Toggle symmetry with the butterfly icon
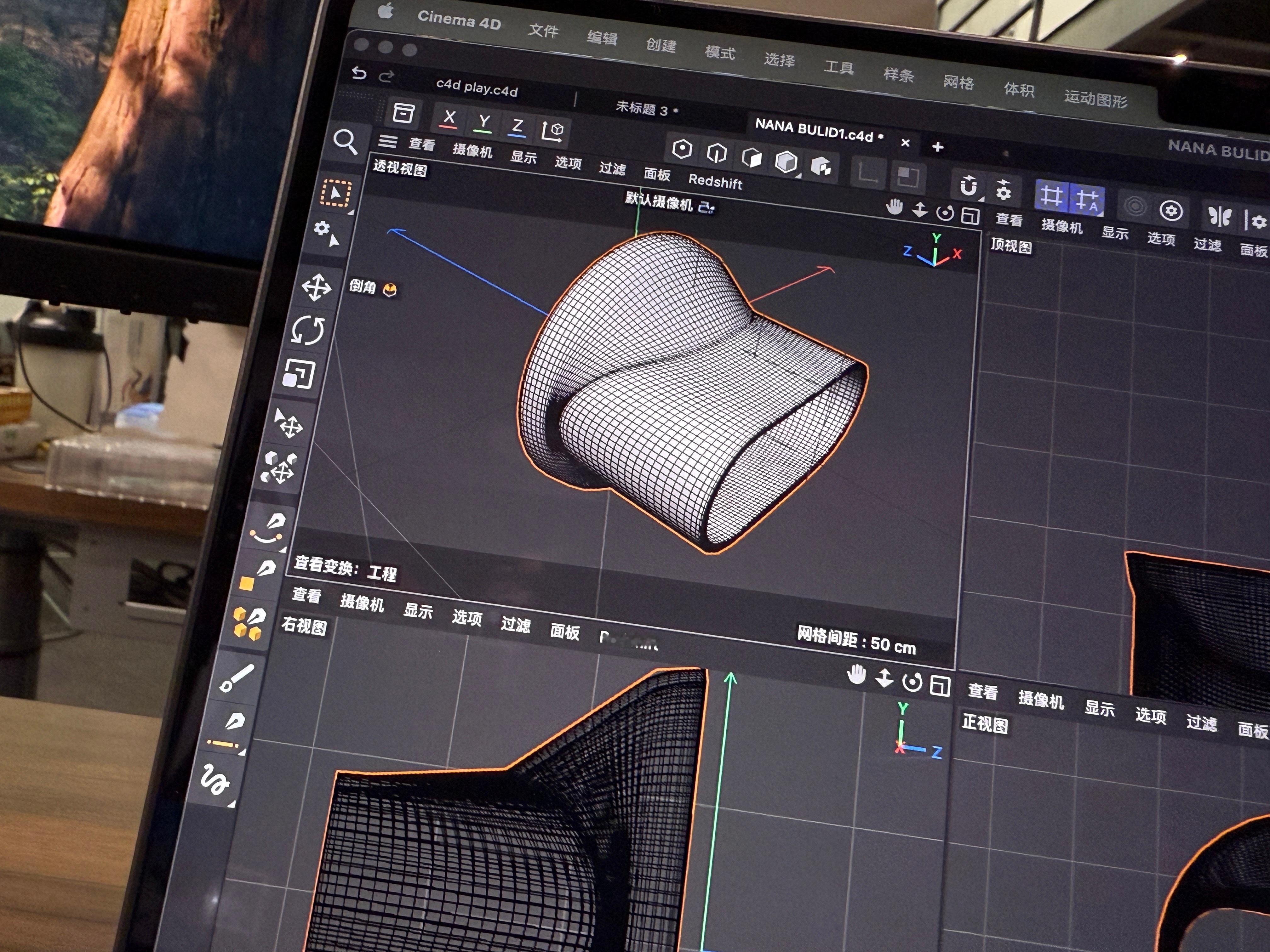1270x952 pixels. tap(1220, 217)
